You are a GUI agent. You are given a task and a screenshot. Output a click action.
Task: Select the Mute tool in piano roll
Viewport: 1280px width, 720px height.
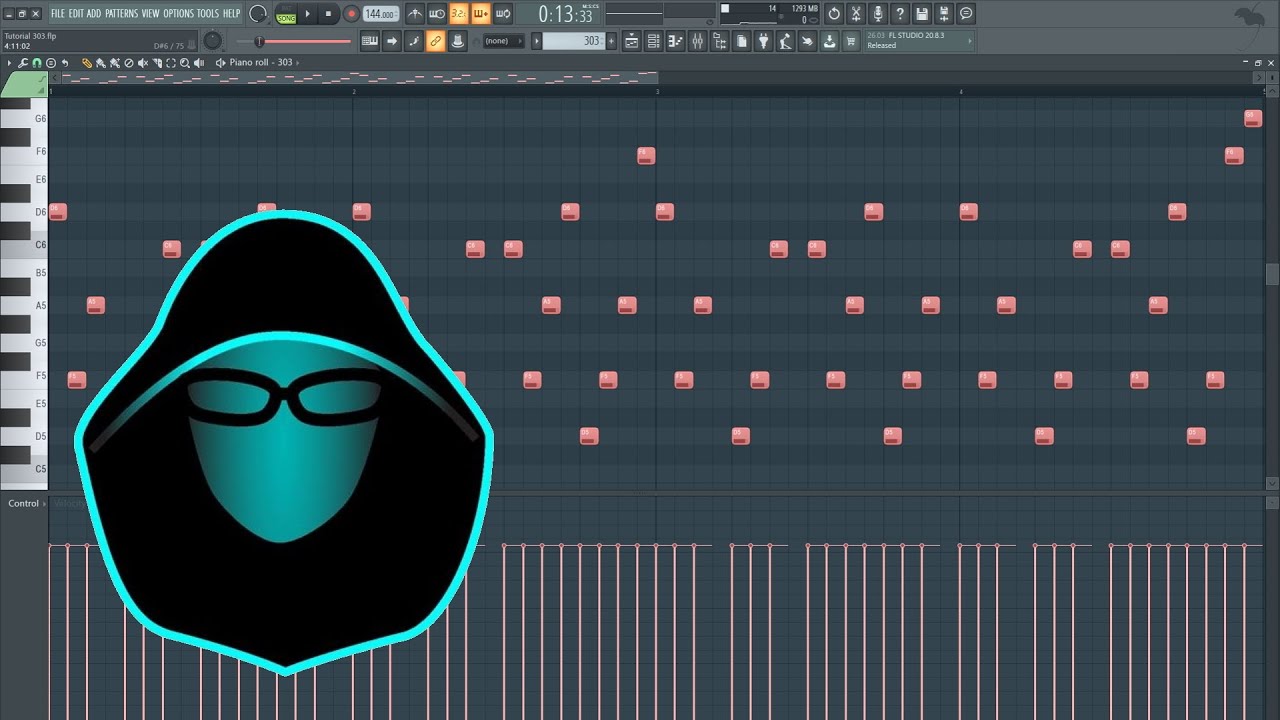pyautogui.click(x=143, y=63)
